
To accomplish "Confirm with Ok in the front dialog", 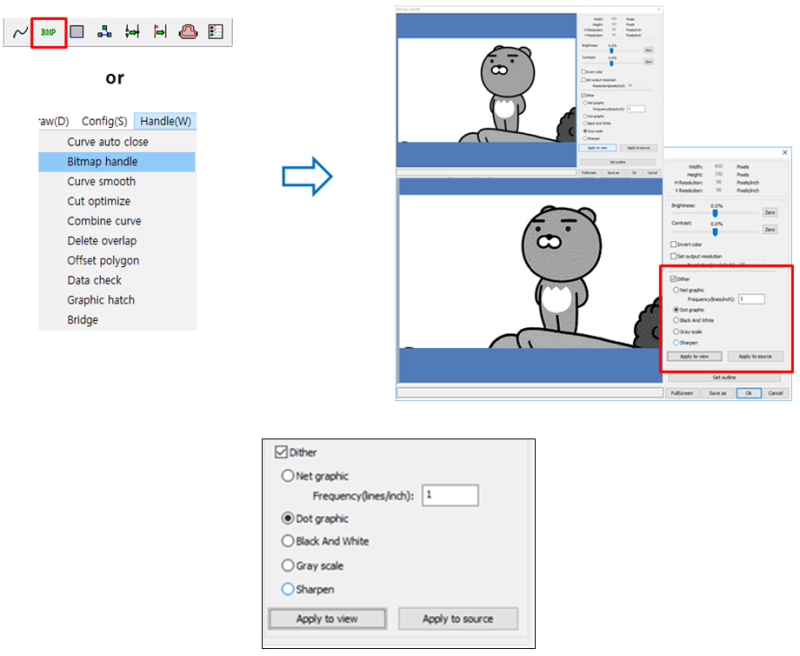I will pos(748,393).
